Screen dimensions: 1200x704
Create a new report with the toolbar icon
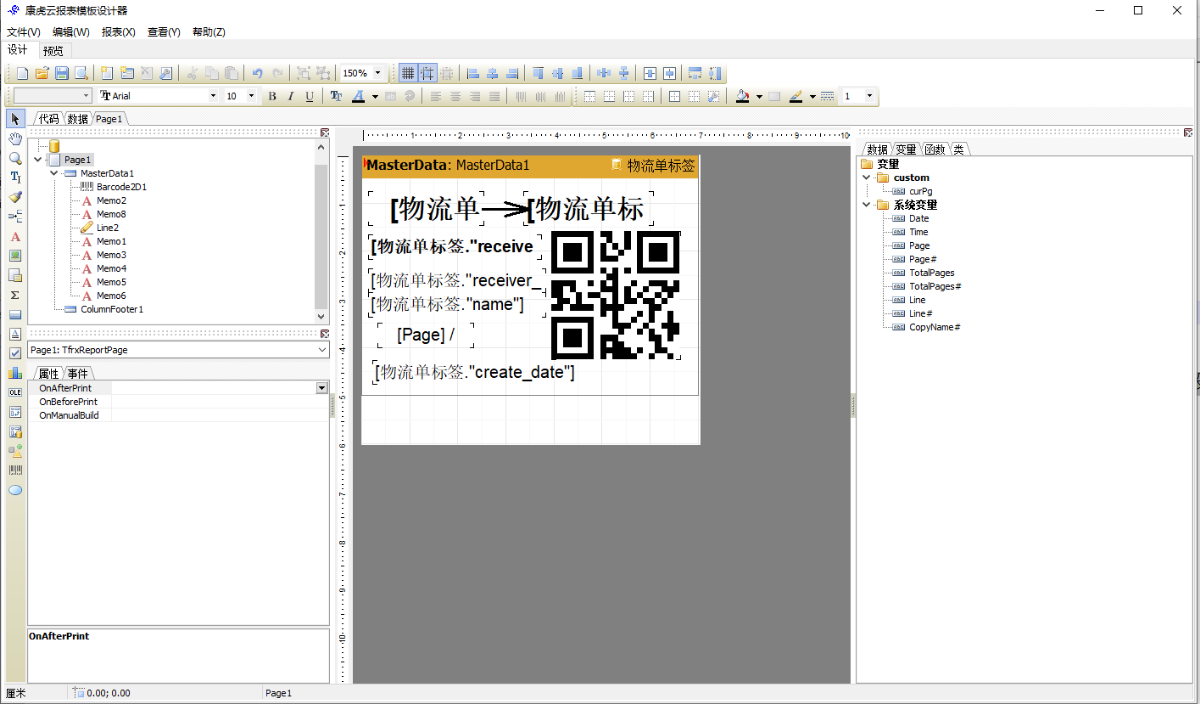pos(23,73)
